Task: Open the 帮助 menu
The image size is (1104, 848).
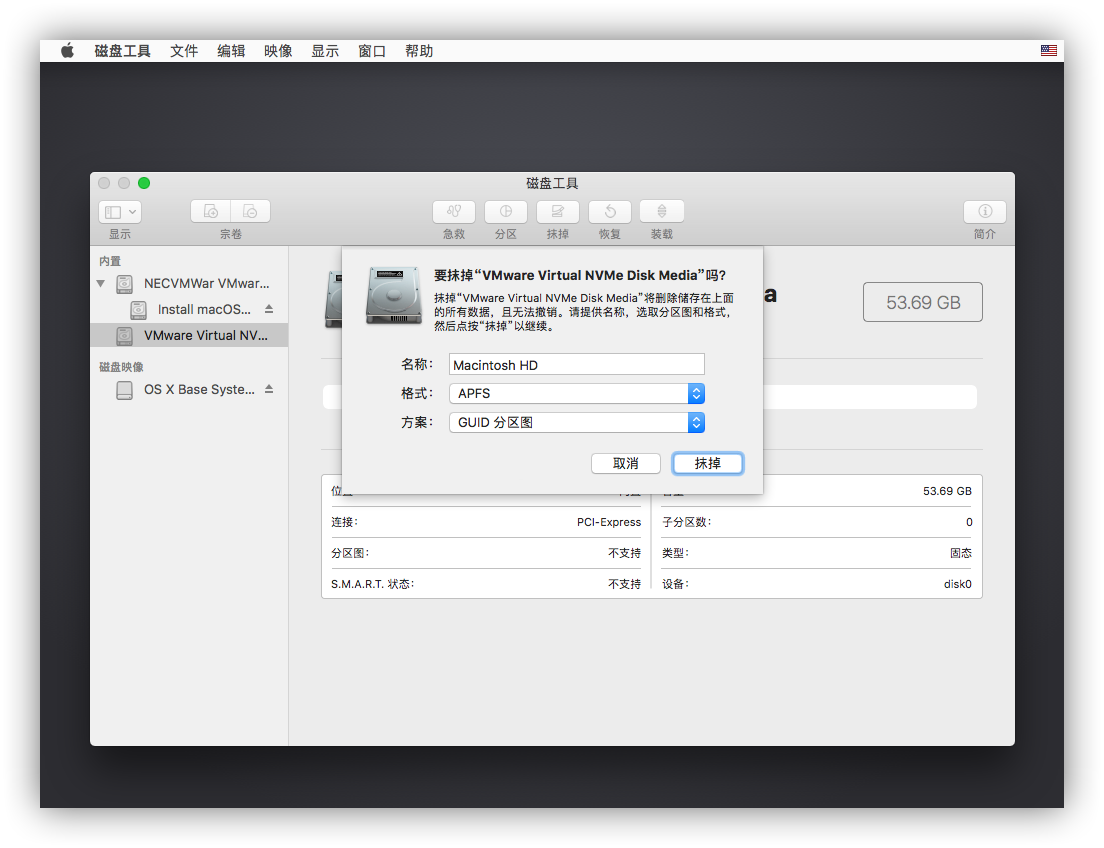Action: tap(419, 51)
